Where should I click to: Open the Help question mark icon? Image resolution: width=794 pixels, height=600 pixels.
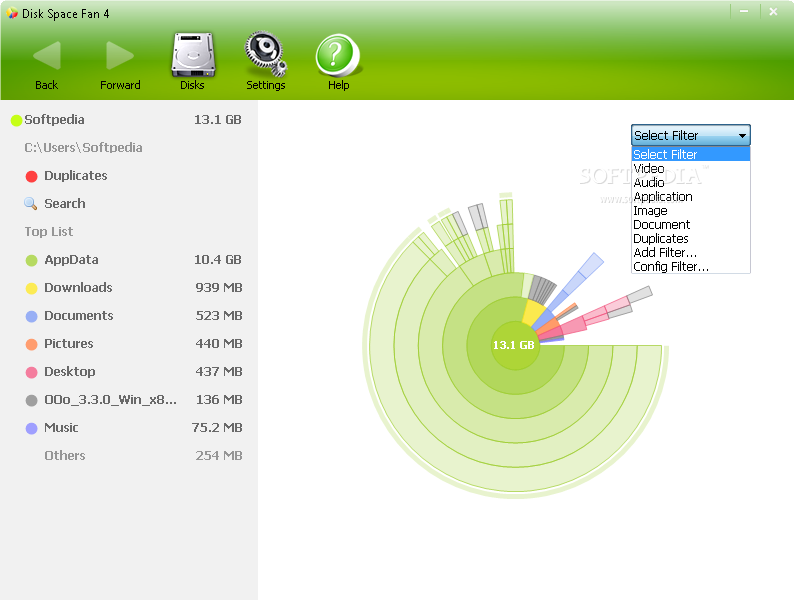338,55
